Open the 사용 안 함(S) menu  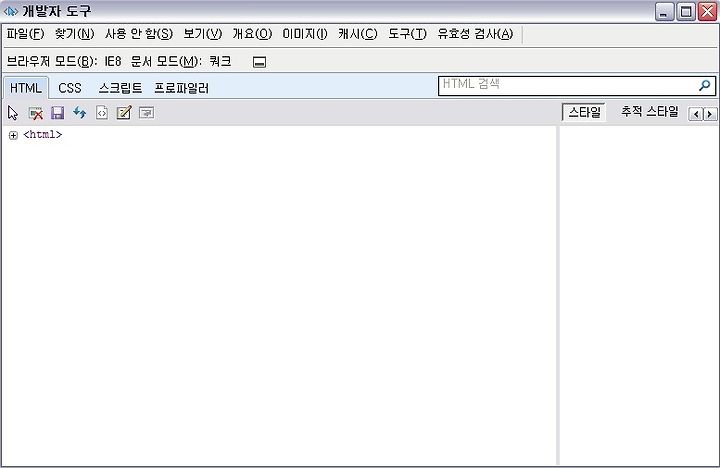coord(139,34)
